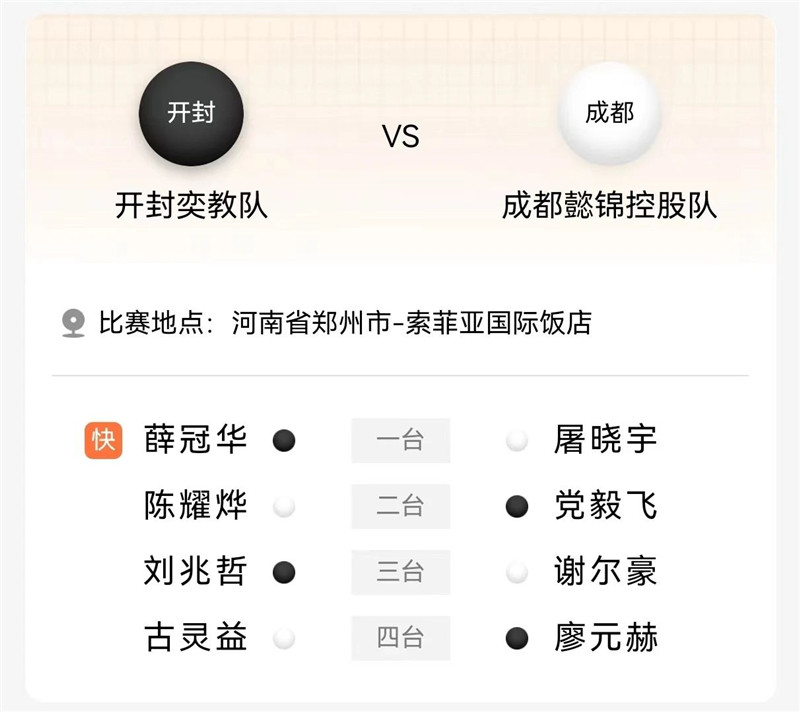Image resolution: width=800 pixels, height=712 pixels.
Task: Click the white stone next to 古灵益
Action: point(284,638)
